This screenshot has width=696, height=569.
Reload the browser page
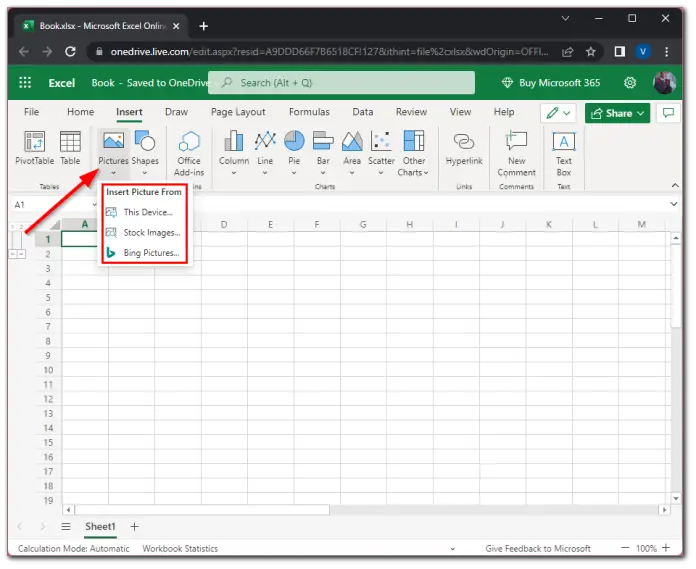(x=70, y=51)
